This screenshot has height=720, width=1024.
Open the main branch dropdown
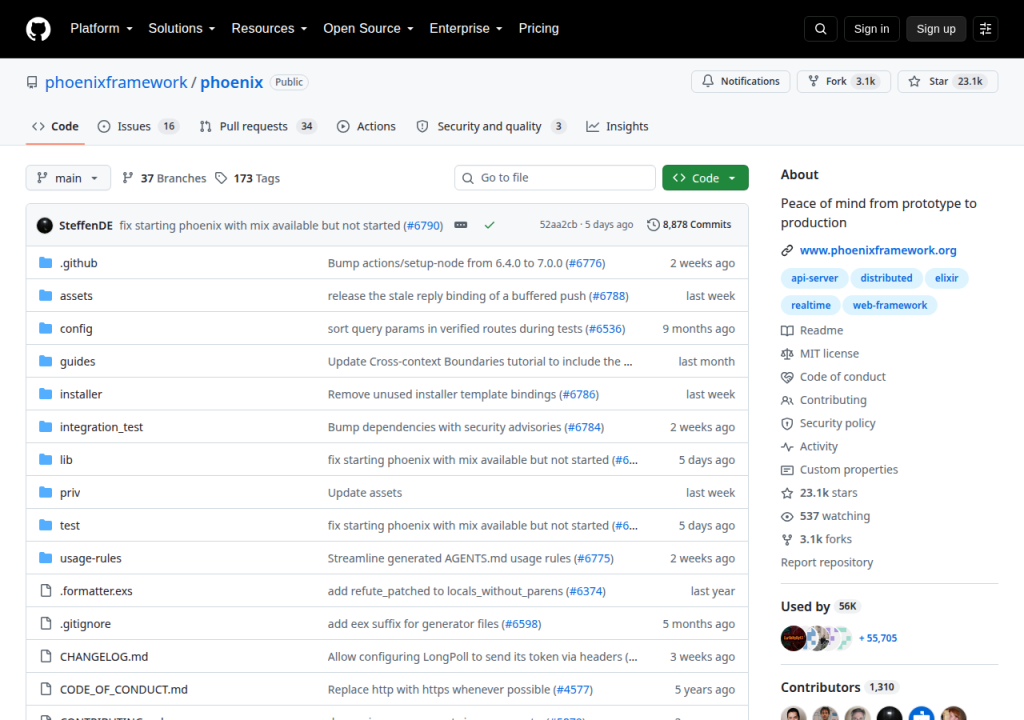pos(68,178)
